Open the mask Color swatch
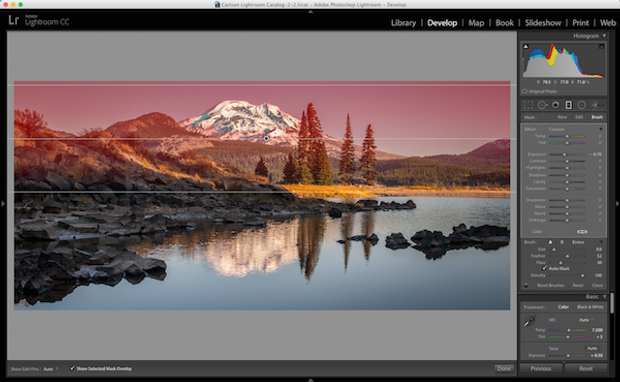Image resolution: width=620 pixels, height=382 pixels. click(582, 232)
